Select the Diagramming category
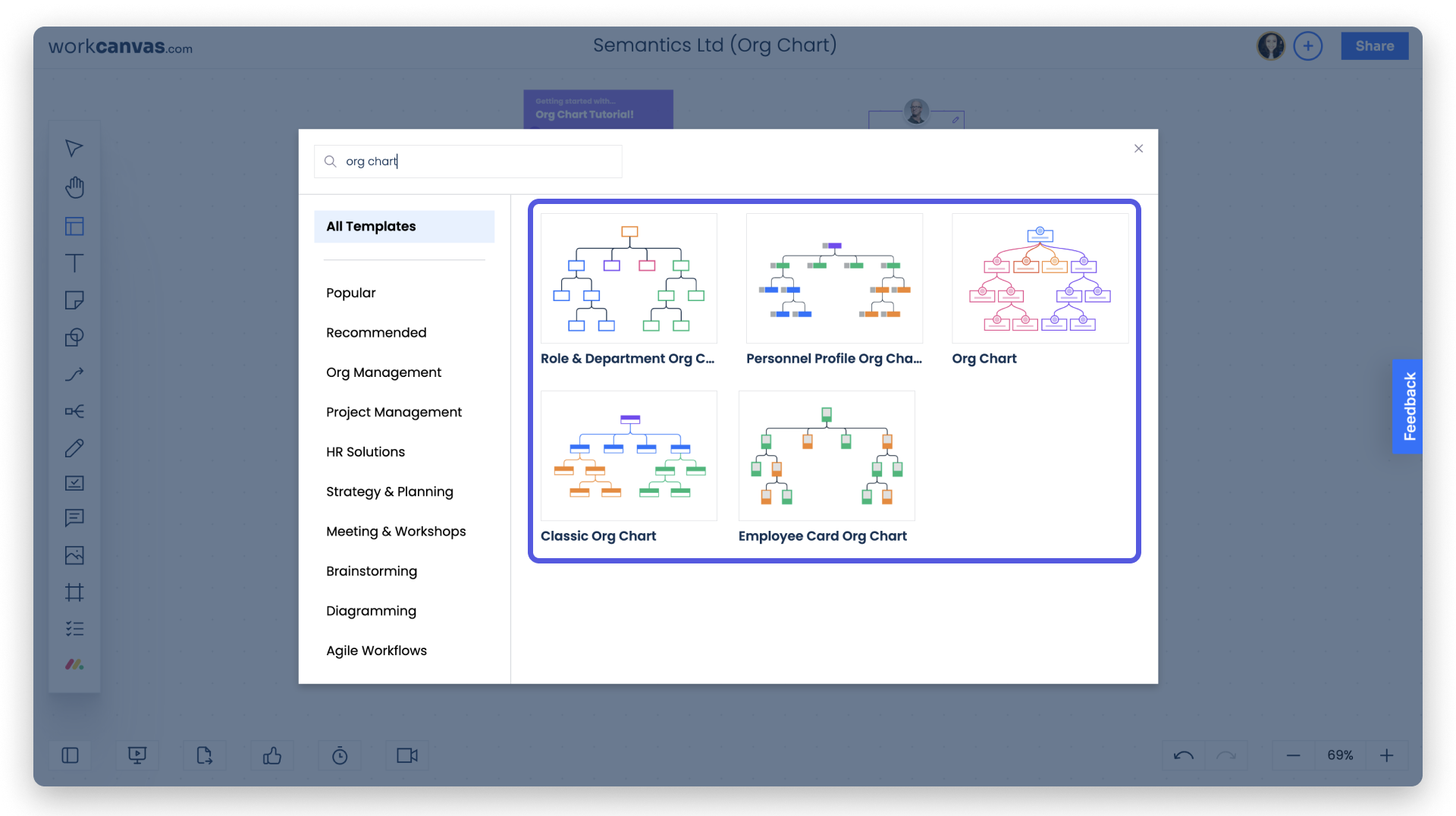The width and height of the screenshot is (1456, 816). point(371,611)
